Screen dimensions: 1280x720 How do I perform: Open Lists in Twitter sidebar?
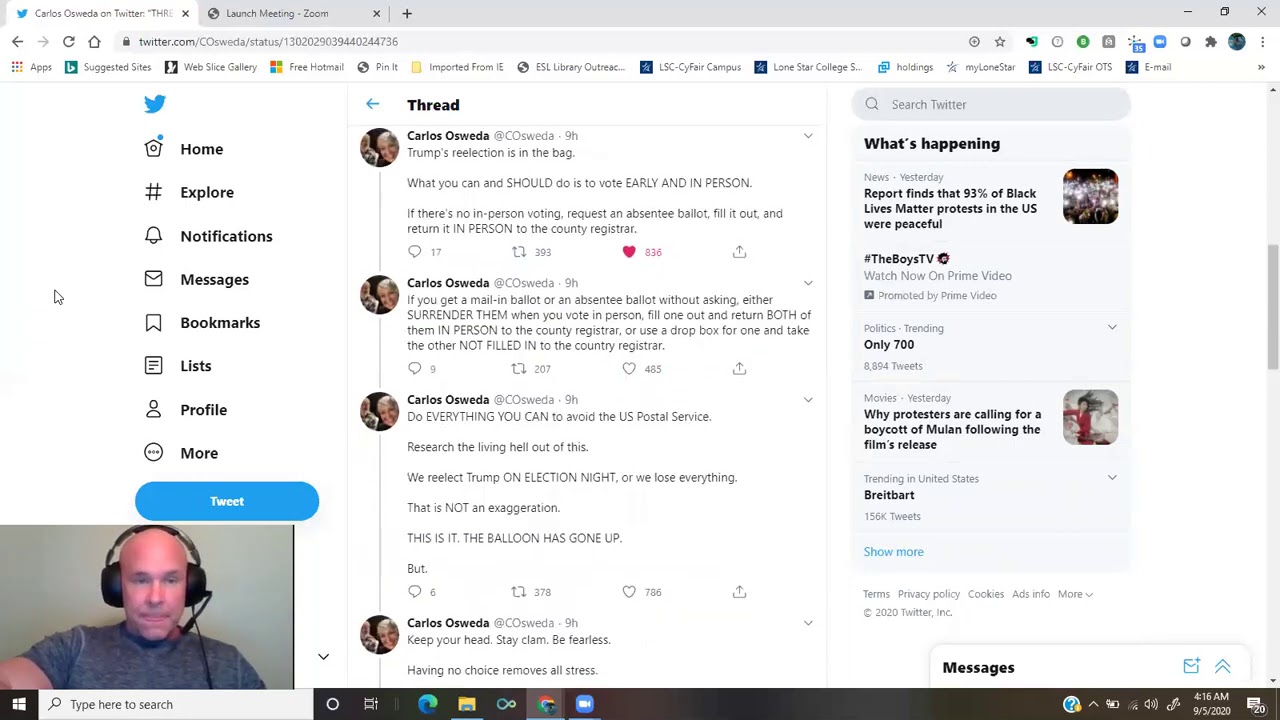click(178, 366)
